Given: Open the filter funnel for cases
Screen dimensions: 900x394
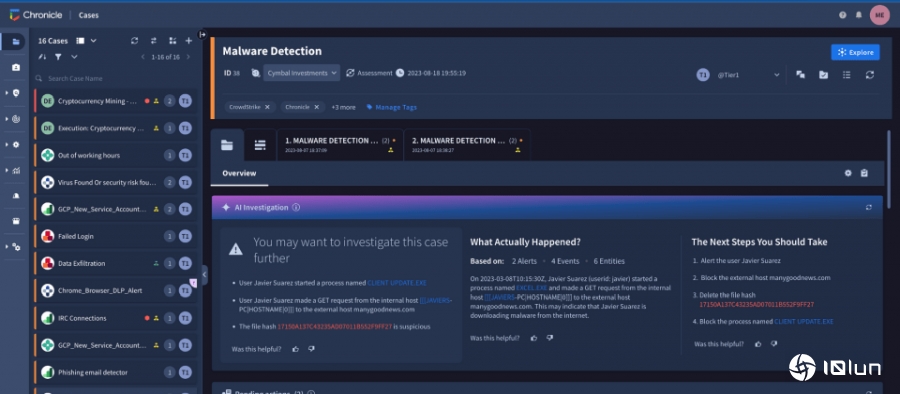Looking at the screenshot, I should click(x=58, y=57).
